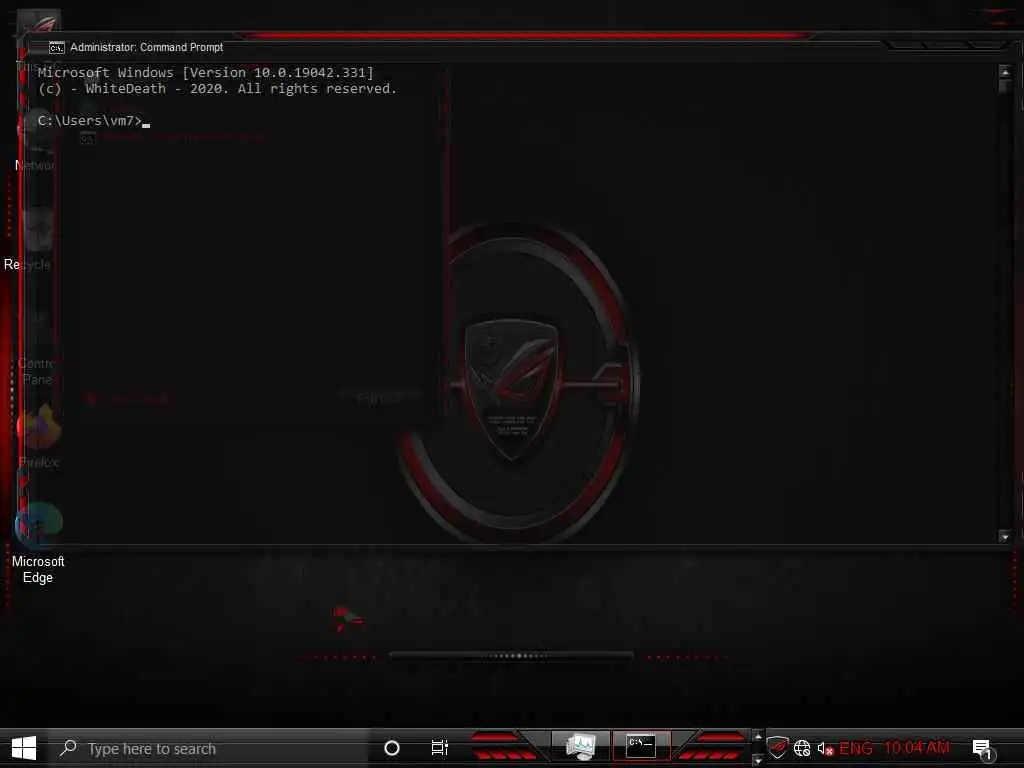This screenshot has height=768, width=1024.
Task: Click the 'Administrator: Command Prompt' title text
Action: (146, 48)
